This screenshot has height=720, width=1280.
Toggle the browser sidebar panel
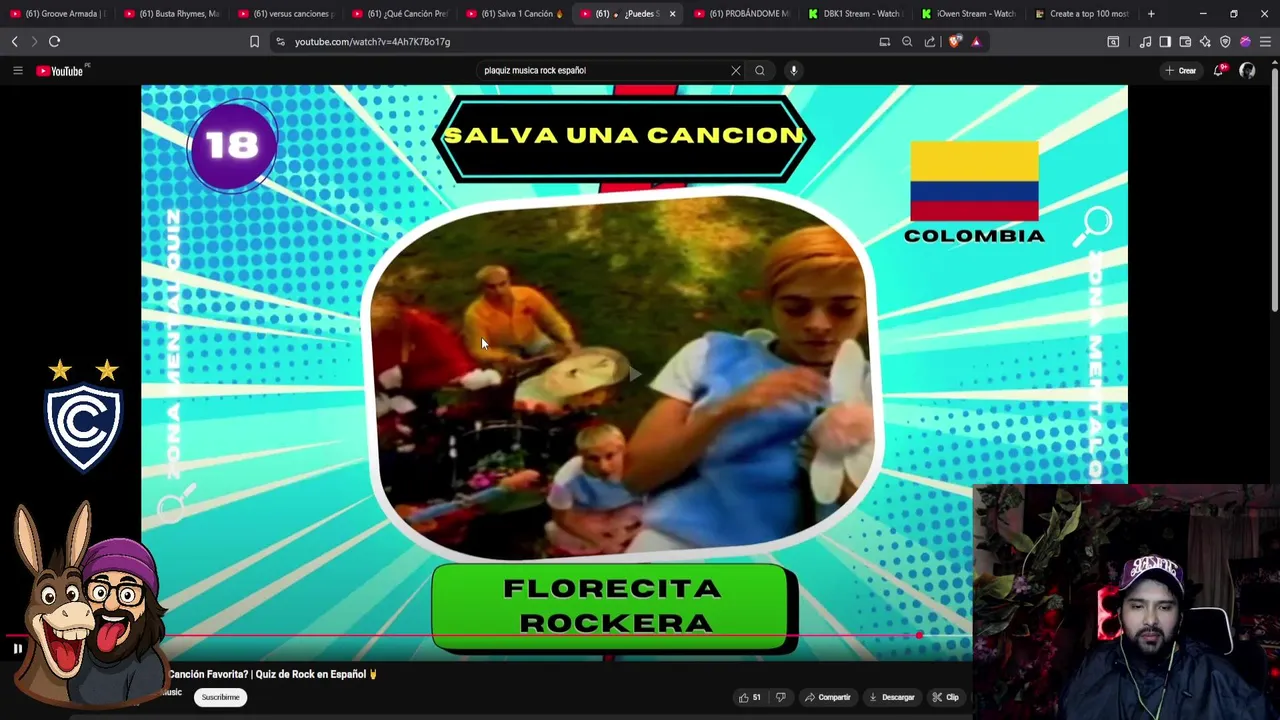tap(1165, 42)
